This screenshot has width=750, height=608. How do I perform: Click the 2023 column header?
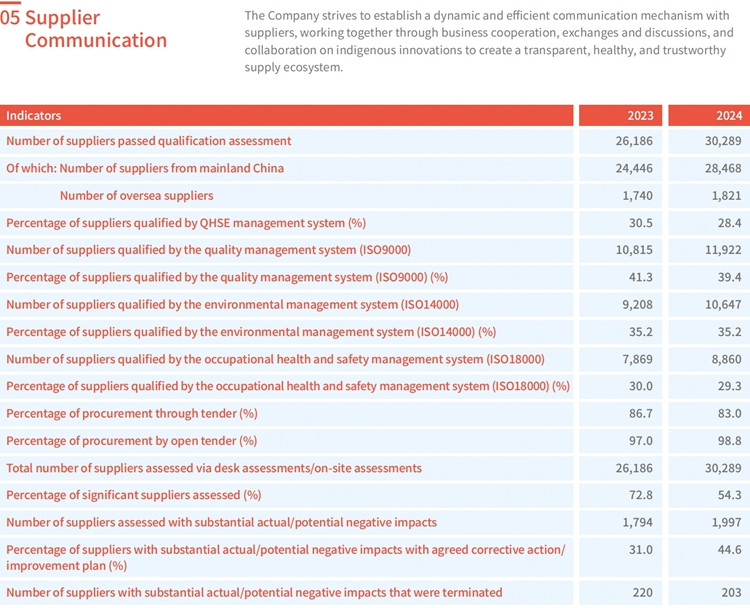640,115
